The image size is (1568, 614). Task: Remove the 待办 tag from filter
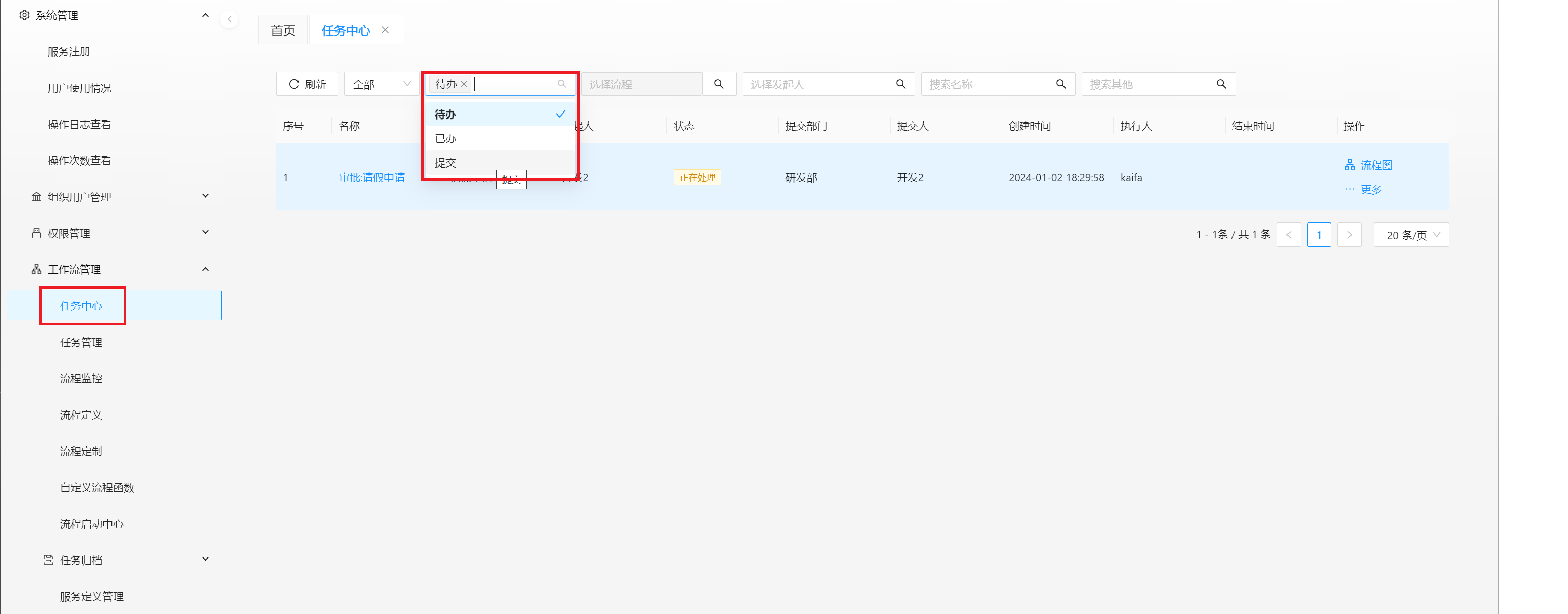(464, 84)
